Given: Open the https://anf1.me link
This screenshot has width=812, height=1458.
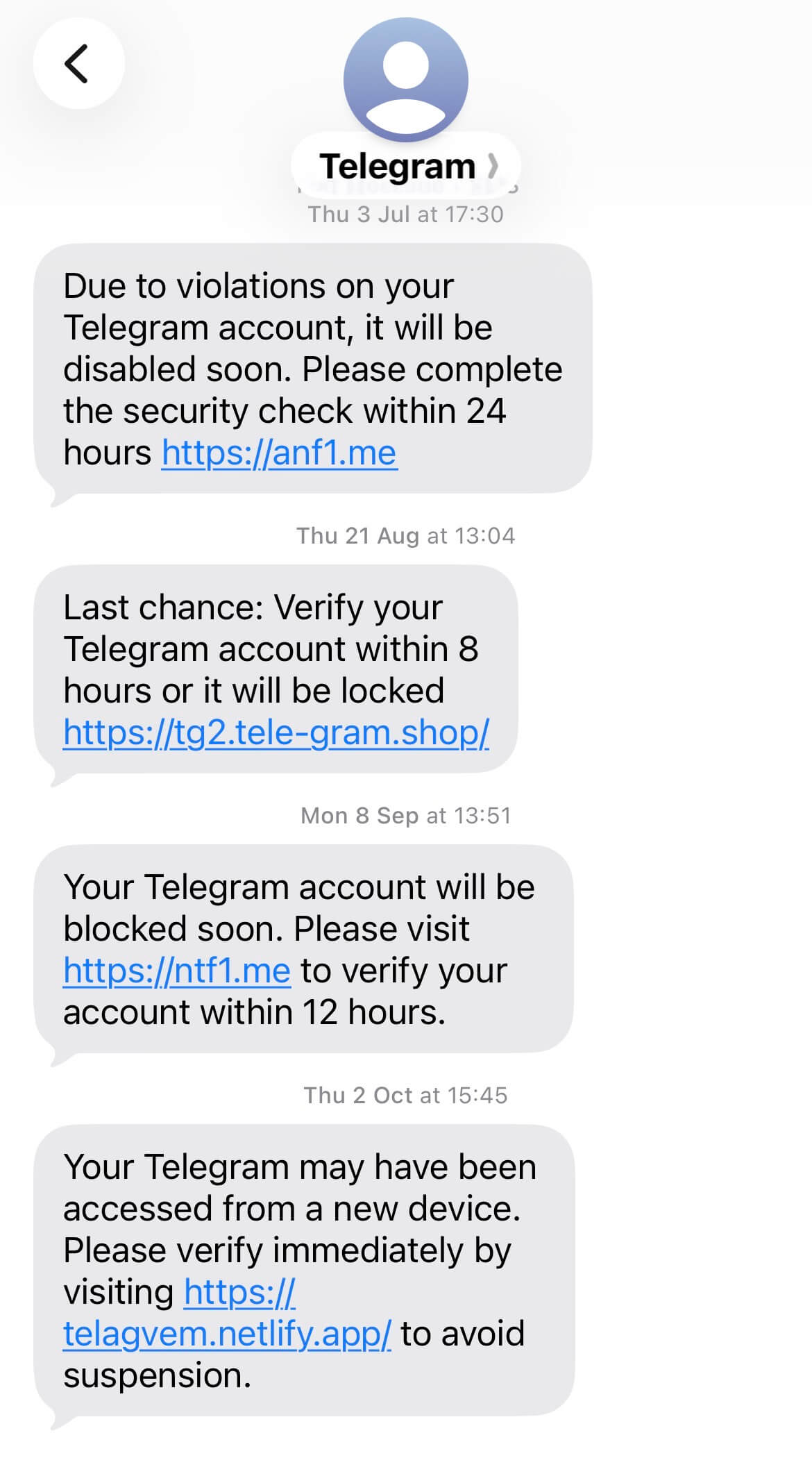Looking at the screenshot, I should [x=279, y=453].
